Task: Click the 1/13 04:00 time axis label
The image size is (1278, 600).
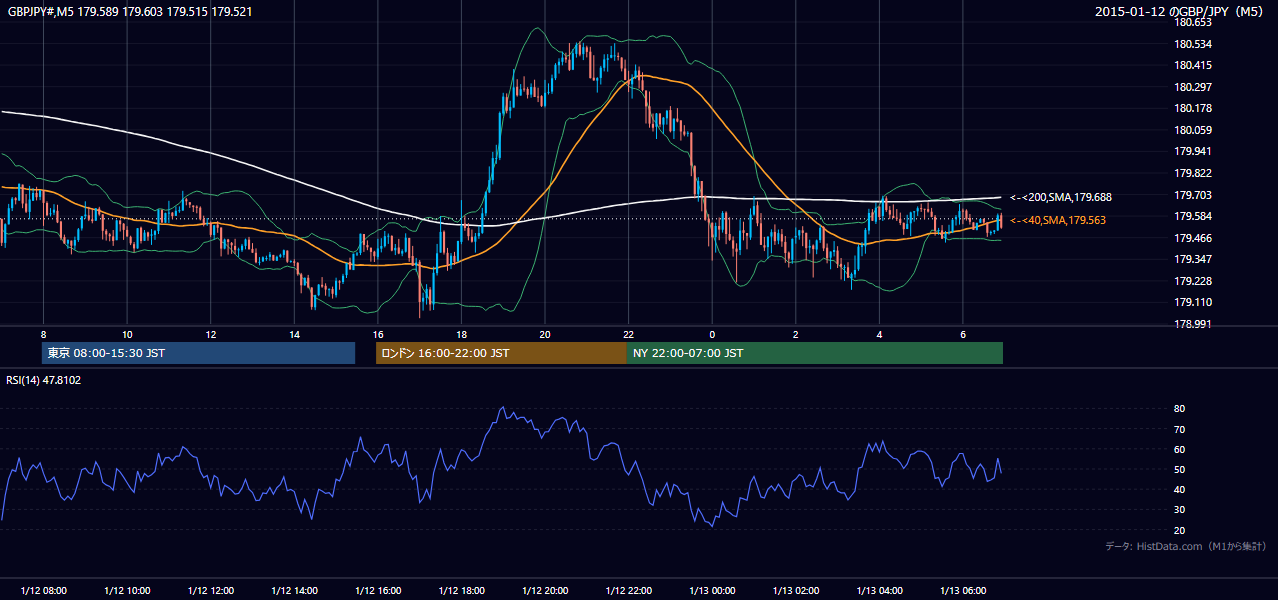Action: pos(880,590)
